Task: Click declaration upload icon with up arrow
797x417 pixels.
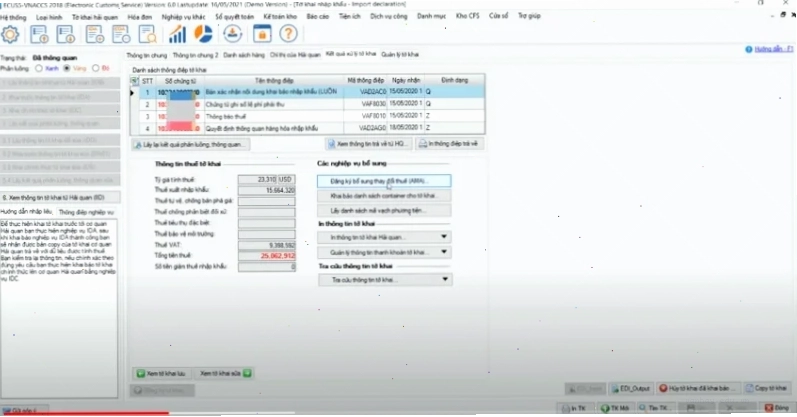Action: [x=39, y=34]
